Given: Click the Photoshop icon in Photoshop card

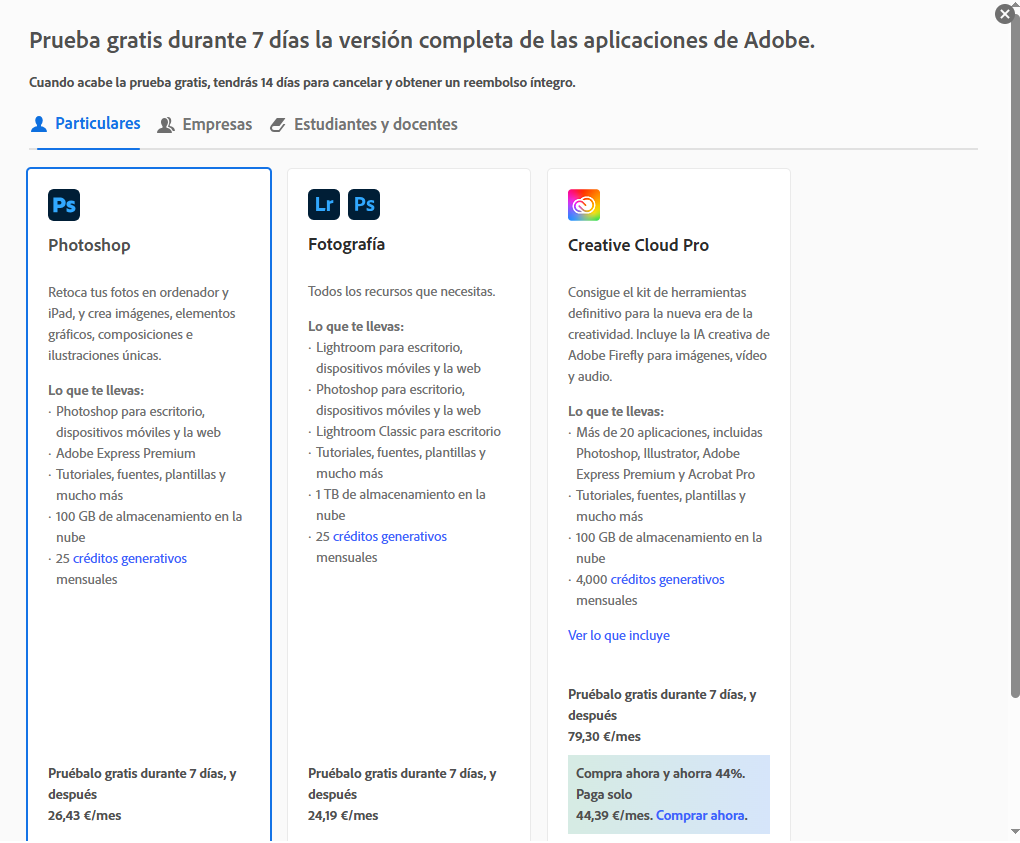Looking at the screenshot, I should pyautogui.click(x=64, y=205).
